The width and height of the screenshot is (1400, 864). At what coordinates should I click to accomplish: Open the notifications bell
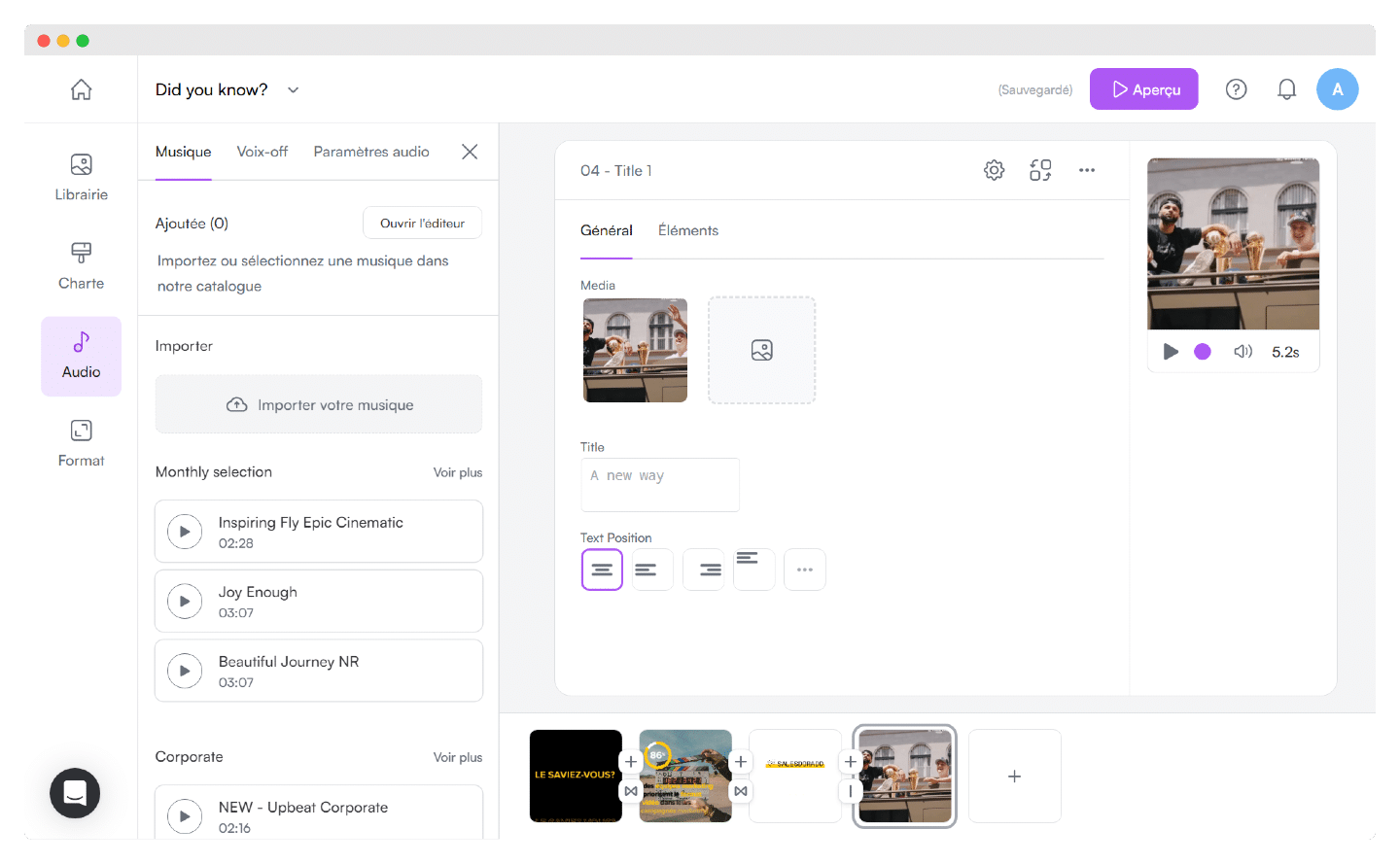point(1286,89)
